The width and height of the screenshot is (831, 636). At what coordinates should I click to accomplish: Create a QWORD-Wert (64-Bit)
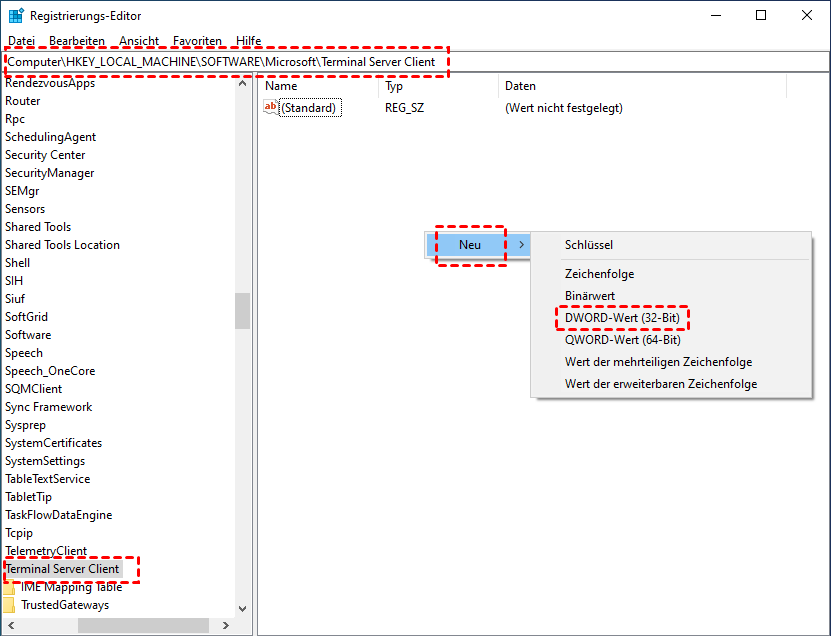pos(623,340)
